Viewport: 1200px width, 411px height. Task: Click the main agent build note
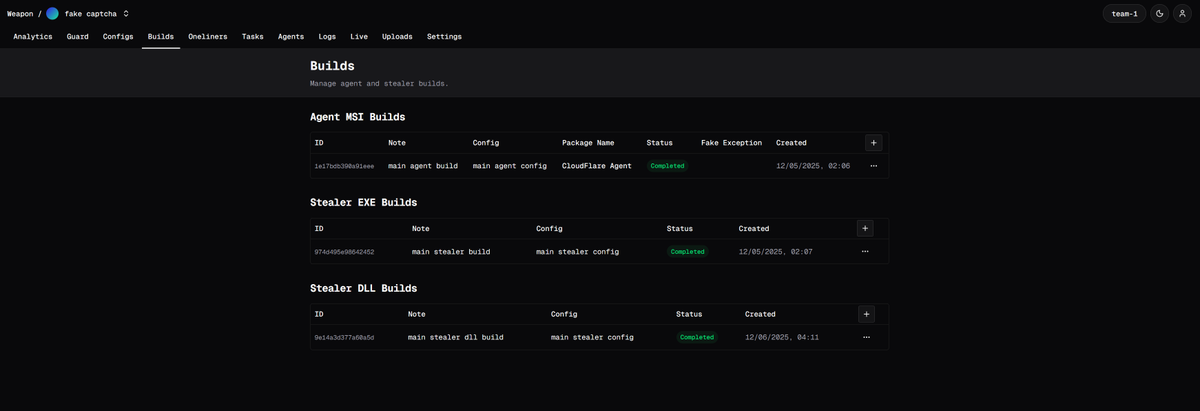coord(423,166)
